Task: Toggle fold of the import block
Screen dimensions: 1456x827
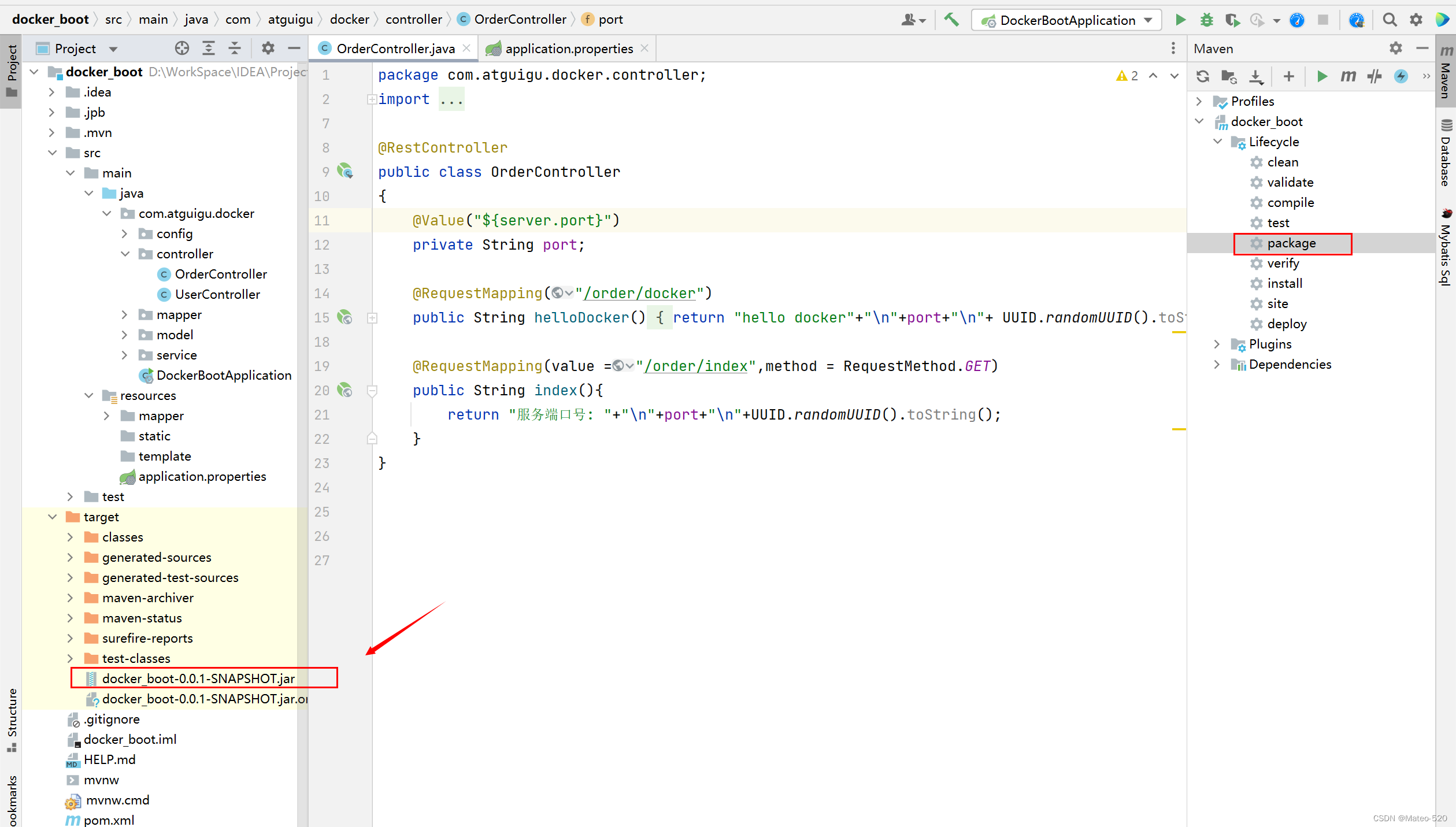Action: (x=372, y=99)
